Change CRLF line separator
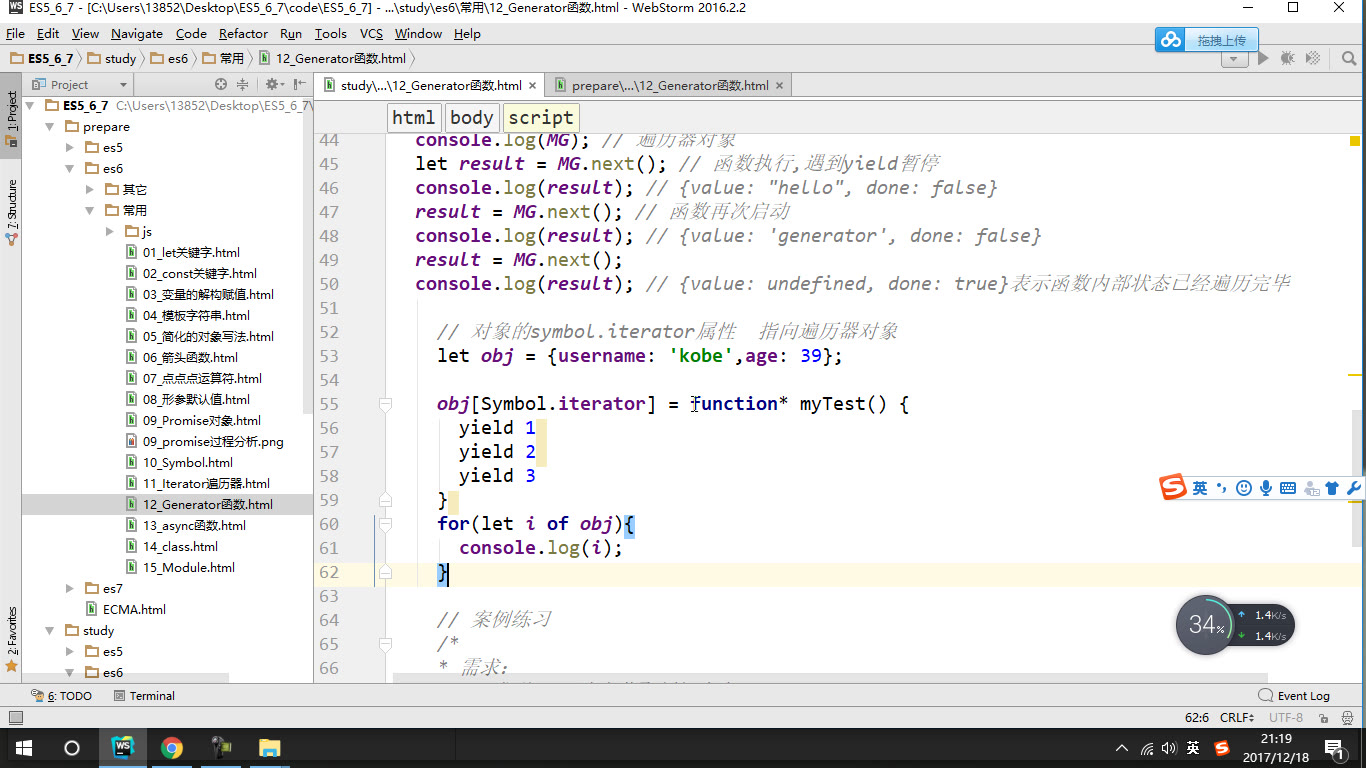 (1237, 718)
